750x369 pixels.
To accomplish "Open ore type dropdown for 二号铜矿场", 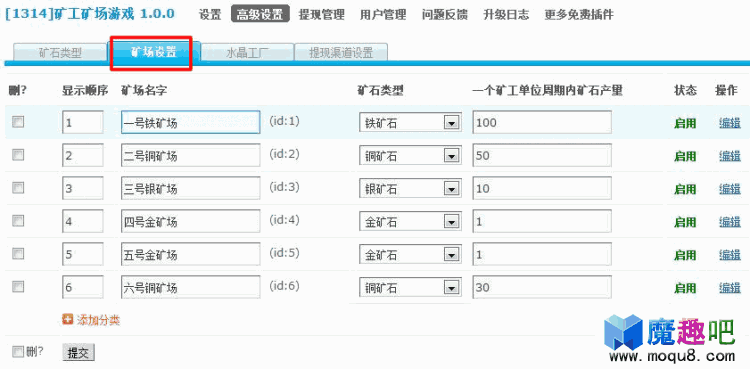I will [410, 156].
